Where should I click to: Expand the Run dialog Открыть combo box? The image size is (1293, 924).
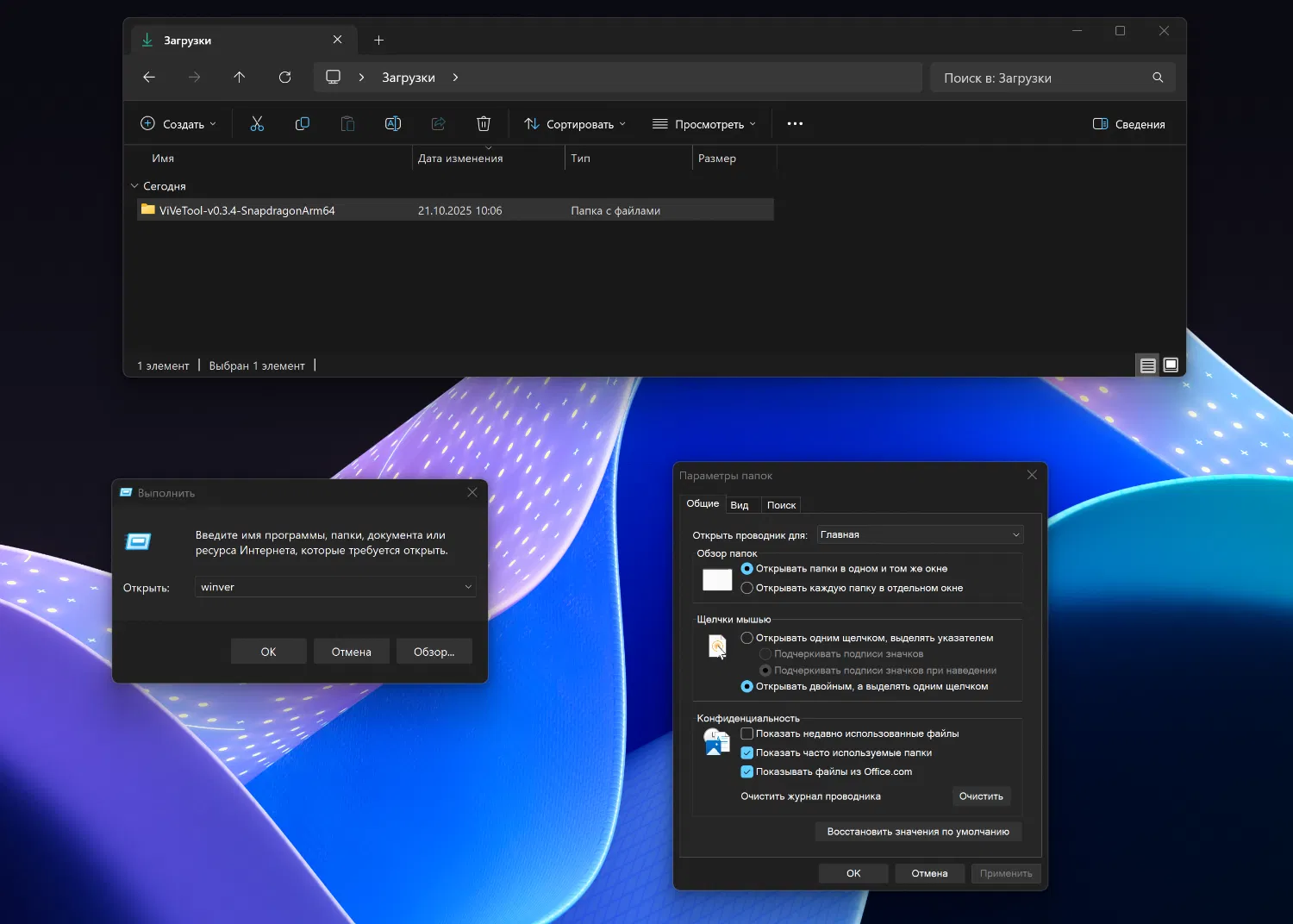pyautogui.click(x=468, y=587)
